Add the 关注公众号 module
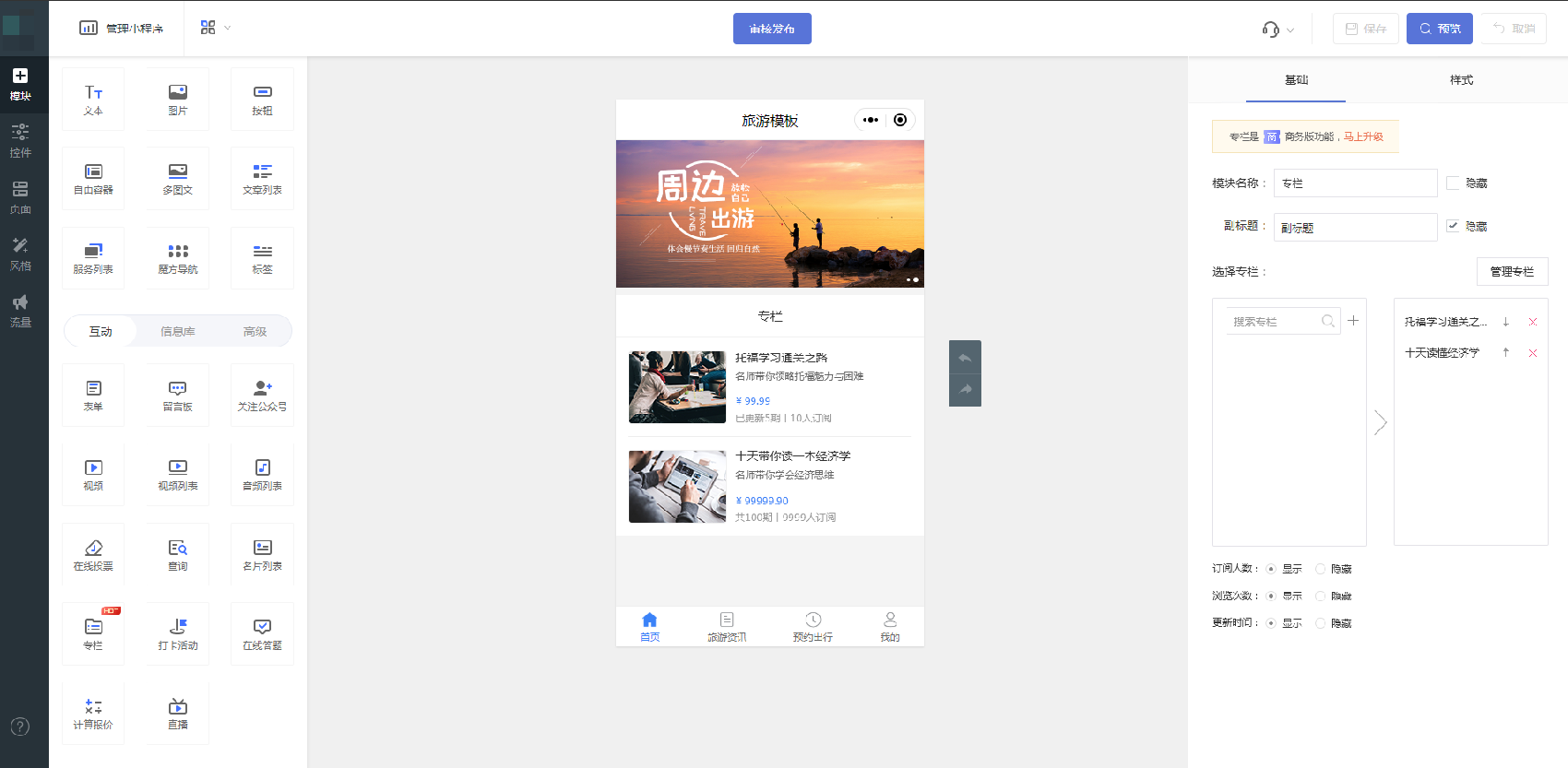This screenshot has height=768, width=1568. 262,396
